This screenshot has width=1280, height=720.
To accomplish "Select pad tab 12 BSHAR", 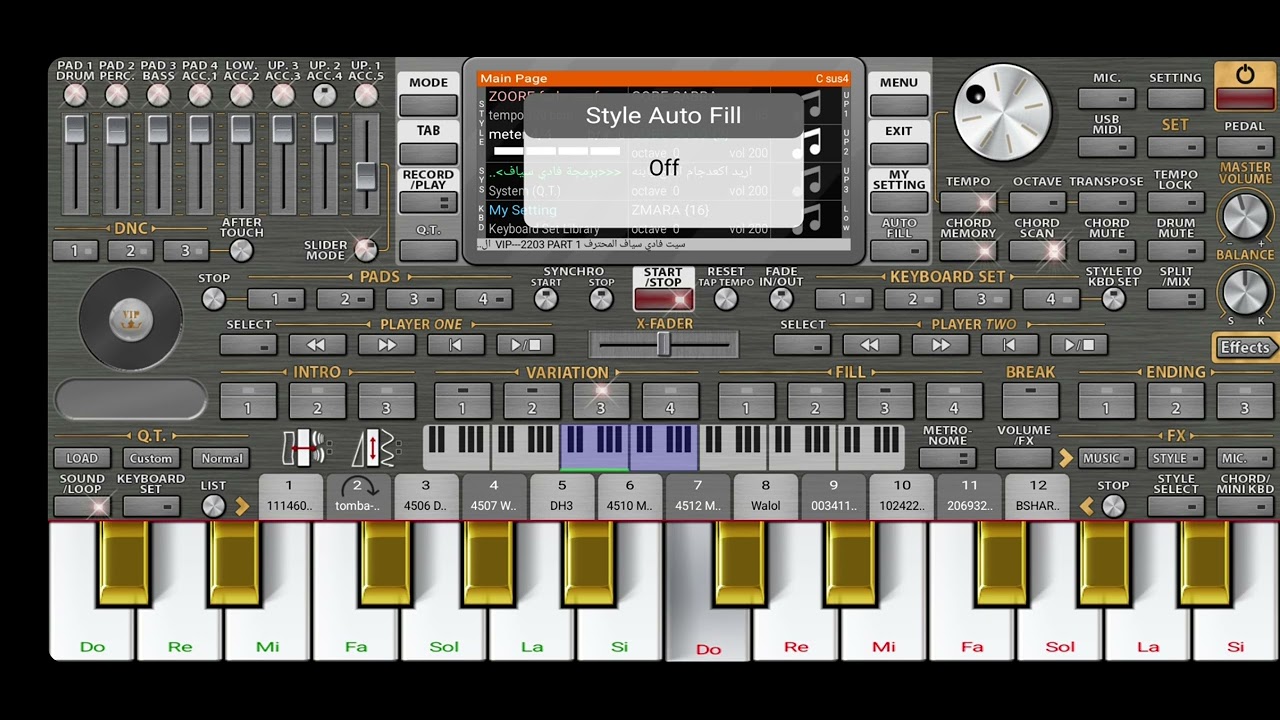I will pos(1038,496).
